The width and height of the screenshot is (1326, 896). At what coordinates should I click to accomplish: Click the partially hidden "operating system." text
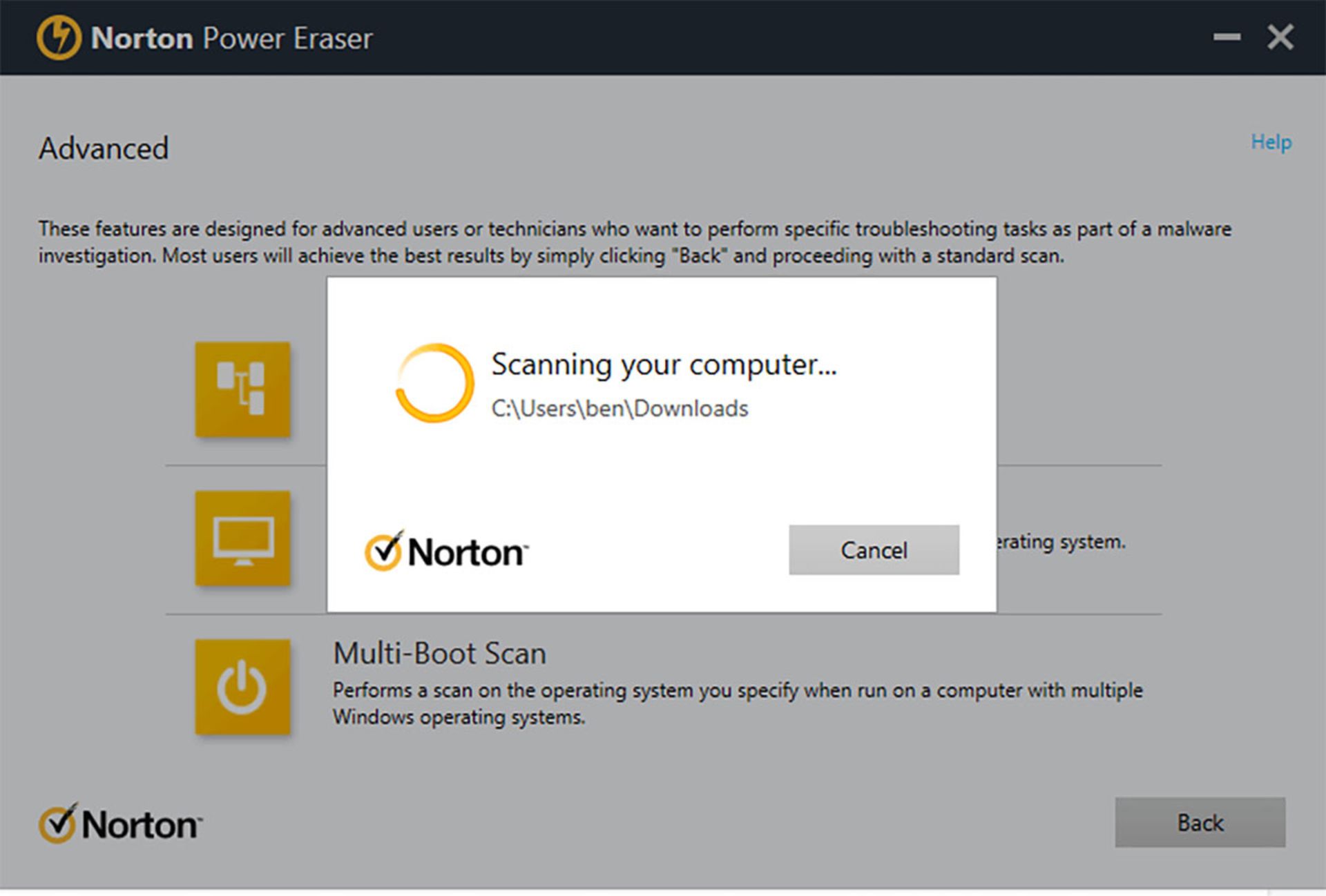coord(1062,542)
